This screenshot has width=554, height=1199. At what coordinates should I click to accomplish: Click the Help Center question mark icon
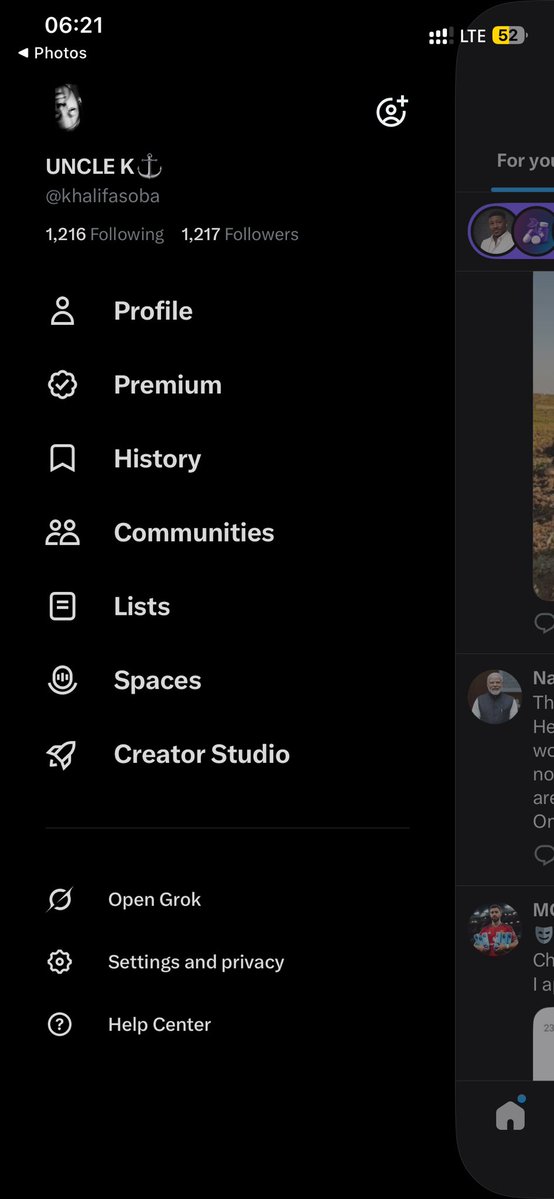(x=60, y=1025)
